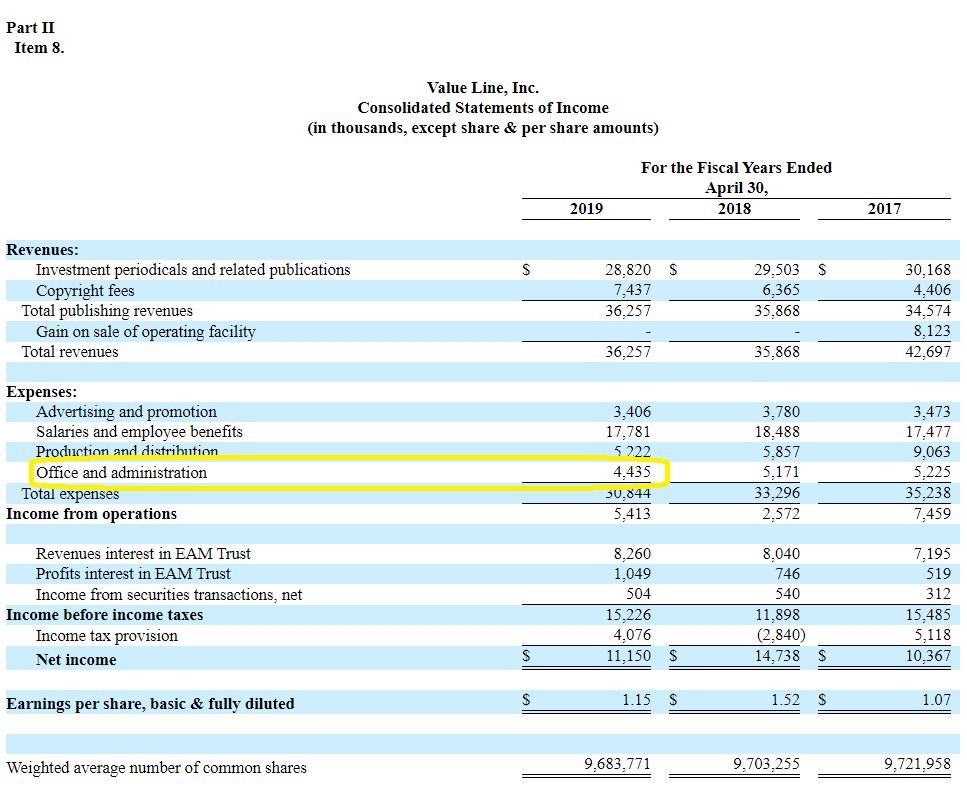967x803 pixels.
Task: Click the Profits interest in EAM Trust label
Action: 133,574
